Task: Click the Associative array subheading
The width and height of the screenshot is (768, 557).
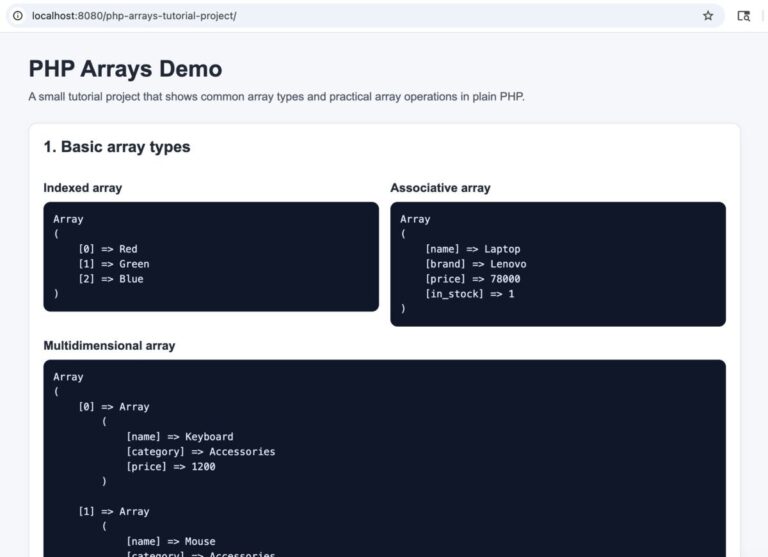Action: click(x=440, y=188)
